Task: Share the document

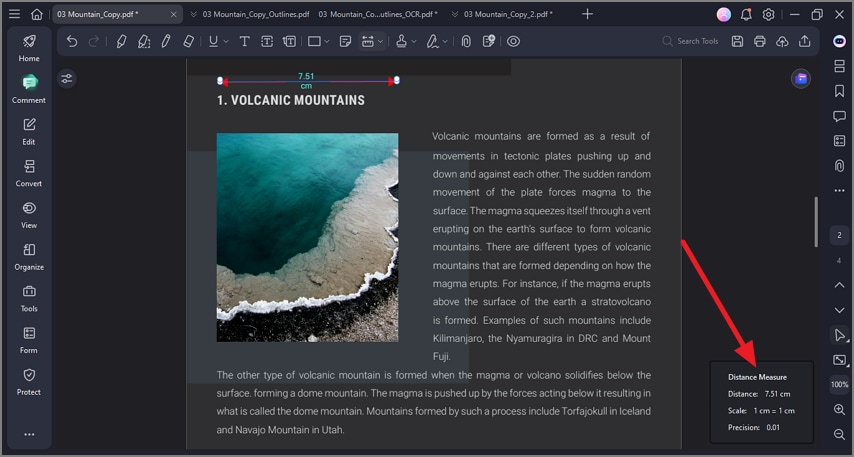Action: 805,41
